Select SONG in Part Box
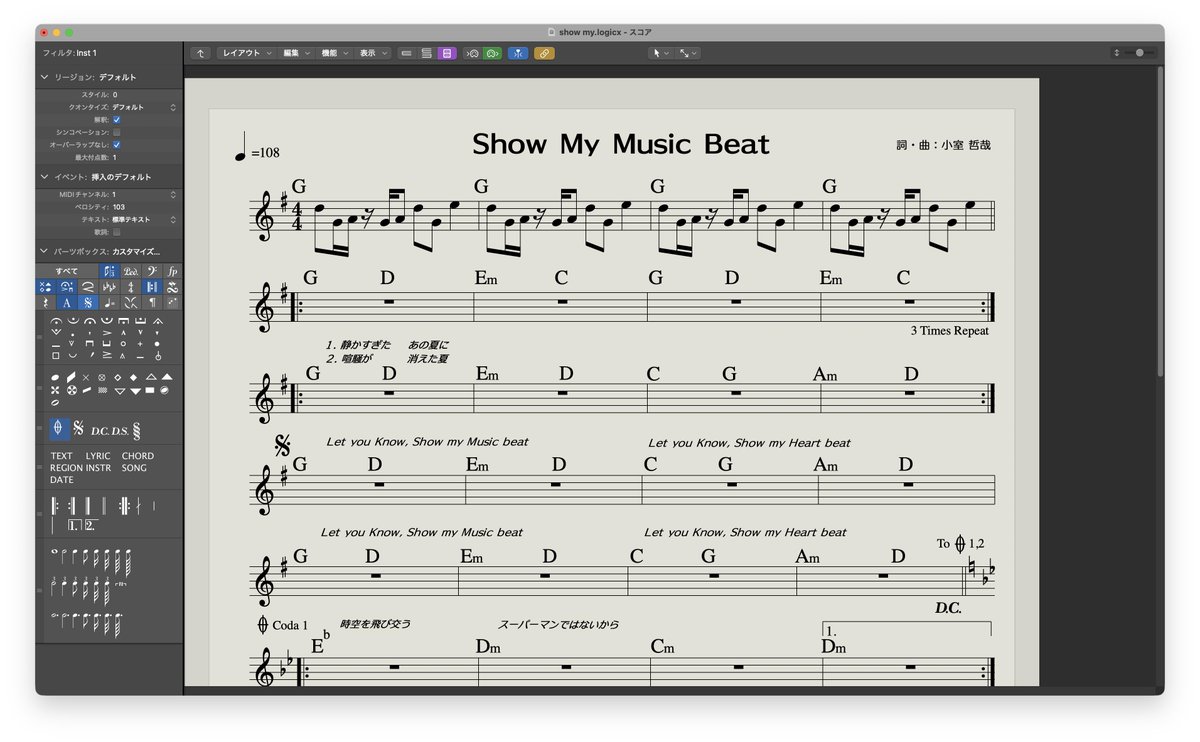Image resolution: width=1200 pixels, height=742 pixels. click(x=134, y=468)
